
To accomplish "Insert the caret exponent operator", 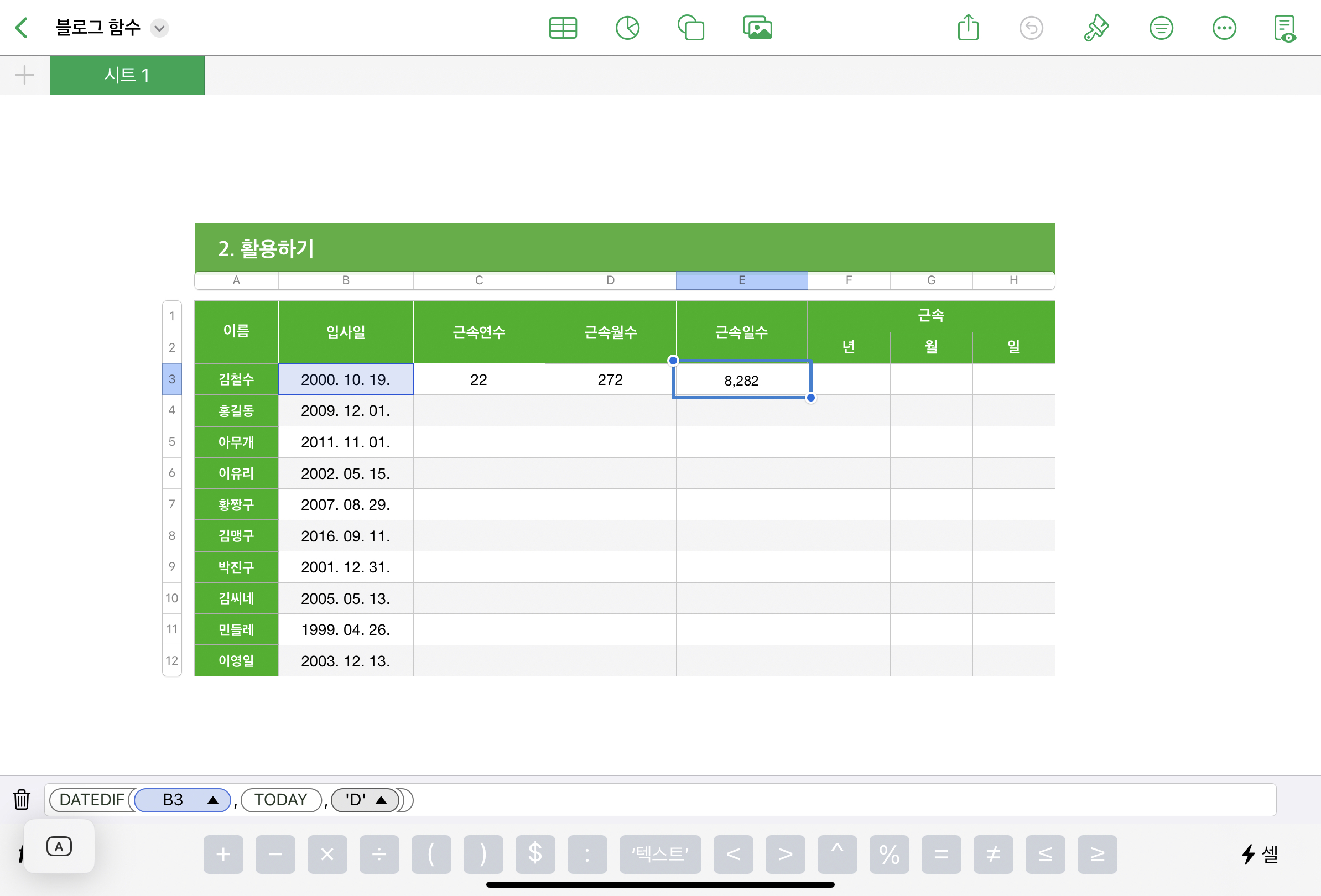I will tap(838, 854).
